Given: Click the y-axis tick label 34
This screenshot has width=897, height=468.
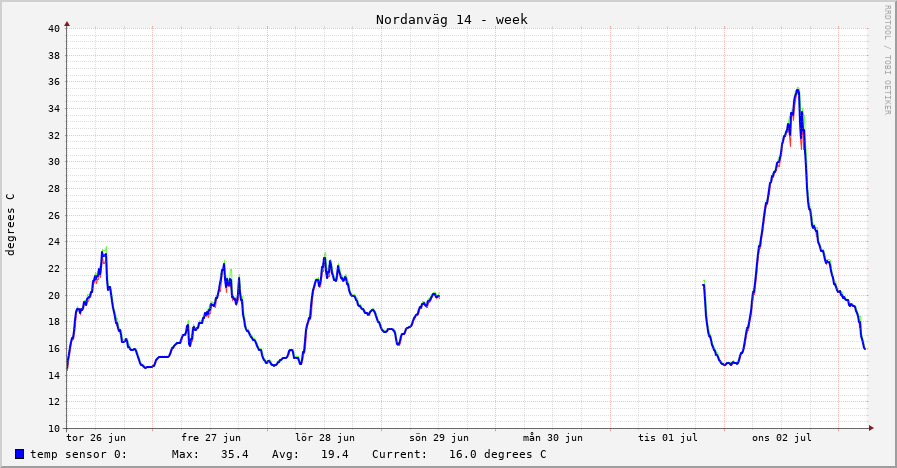Looking at the screenshot, I should click(x=54, y=109).
